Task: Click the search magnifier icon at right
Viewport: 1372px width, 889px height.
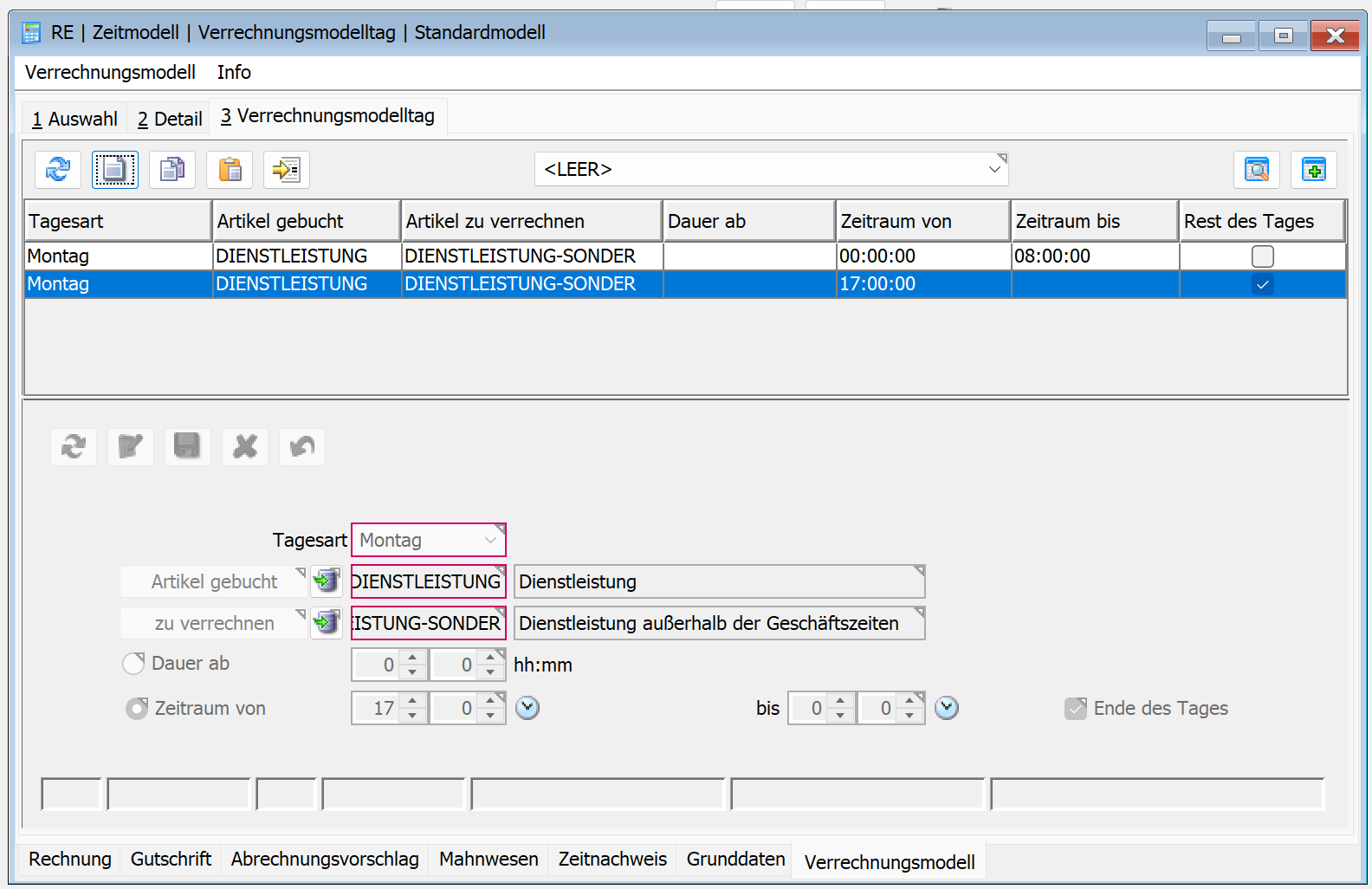Action: point(1256,170)
